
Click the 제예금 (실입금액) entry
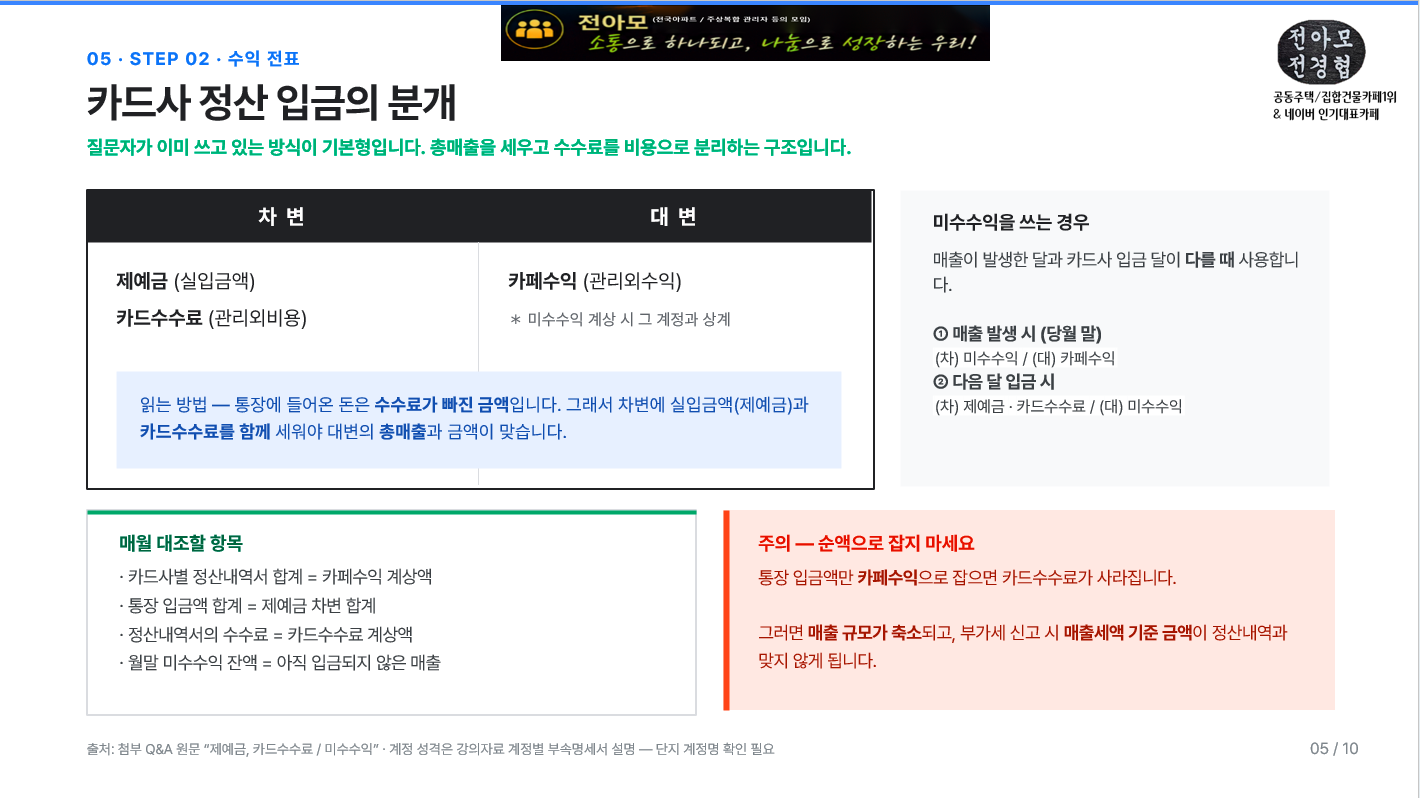[x=193, y=281]
